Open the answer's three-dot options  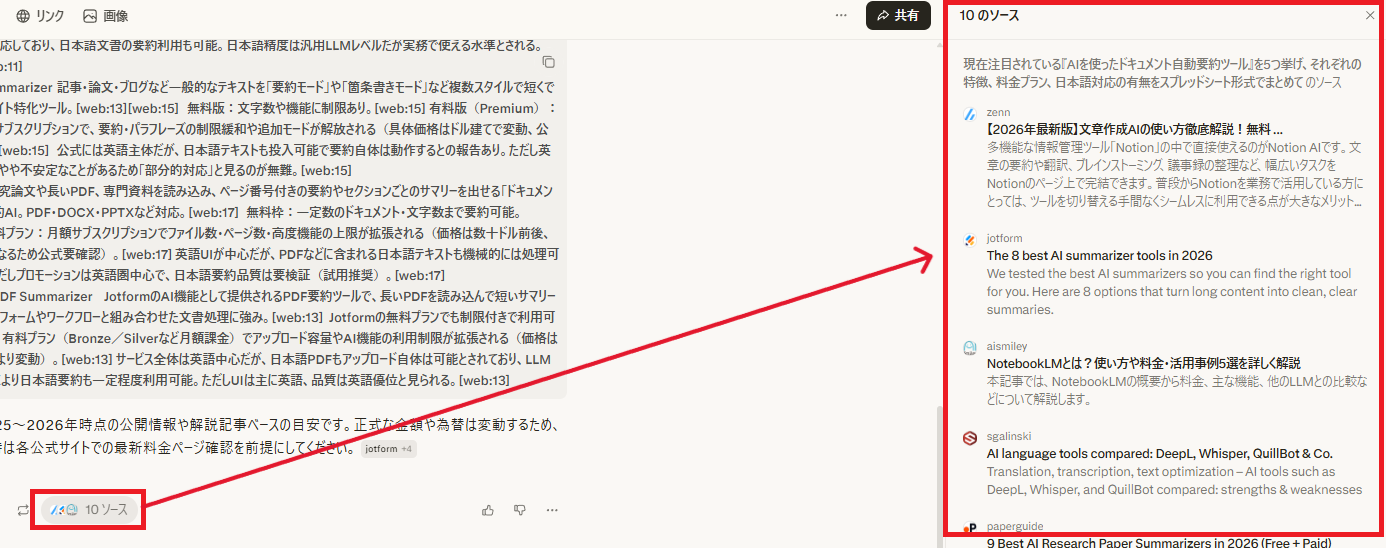552,510
